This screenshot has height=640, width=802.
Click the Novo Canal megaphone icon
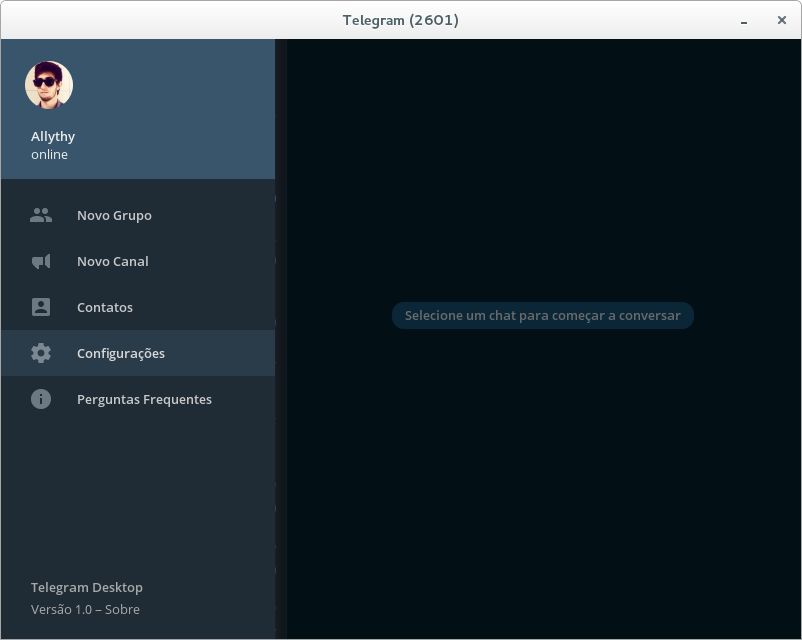(x=41, y=261)
